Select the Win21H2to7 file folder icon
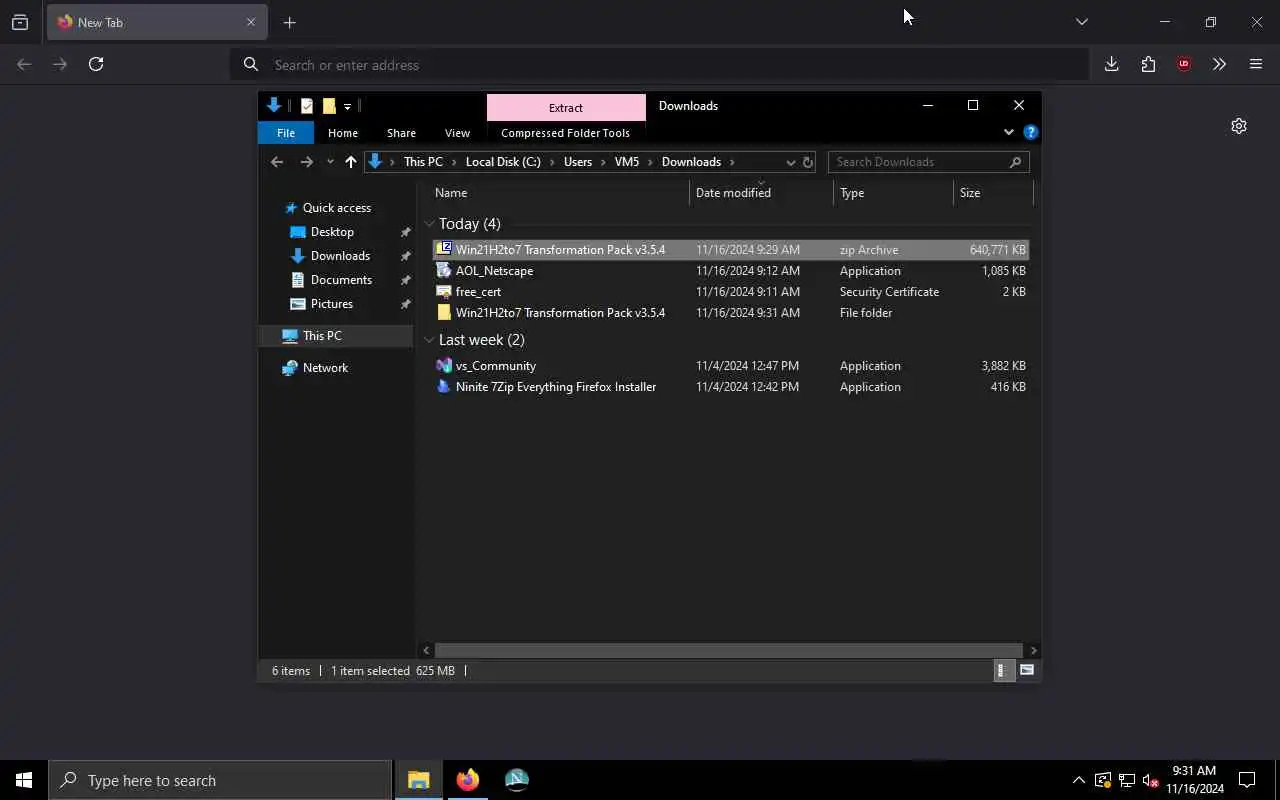Screen dimensions: 1280x800 (x=444, y=312)
